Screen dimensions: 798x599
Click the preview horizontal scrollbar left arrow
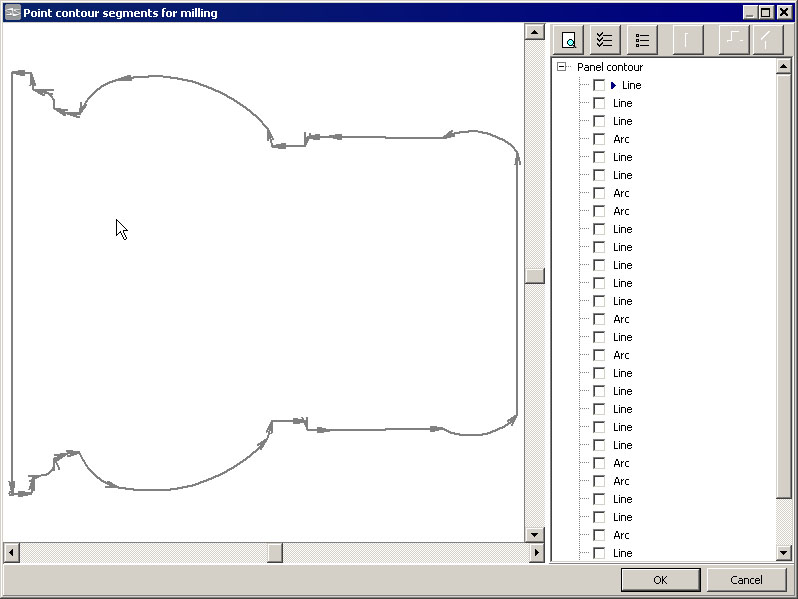[11, 553]
